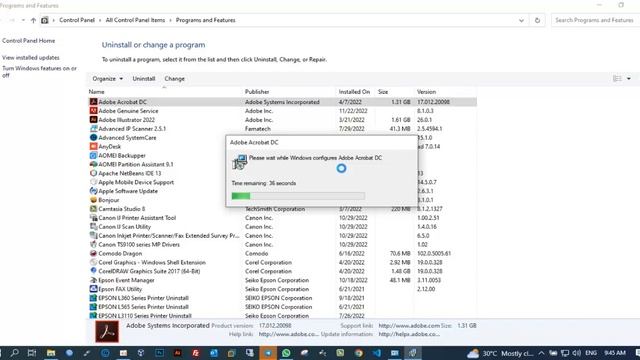
Task: Open File Explorer from the taskbar
Action: coord(51,353)
